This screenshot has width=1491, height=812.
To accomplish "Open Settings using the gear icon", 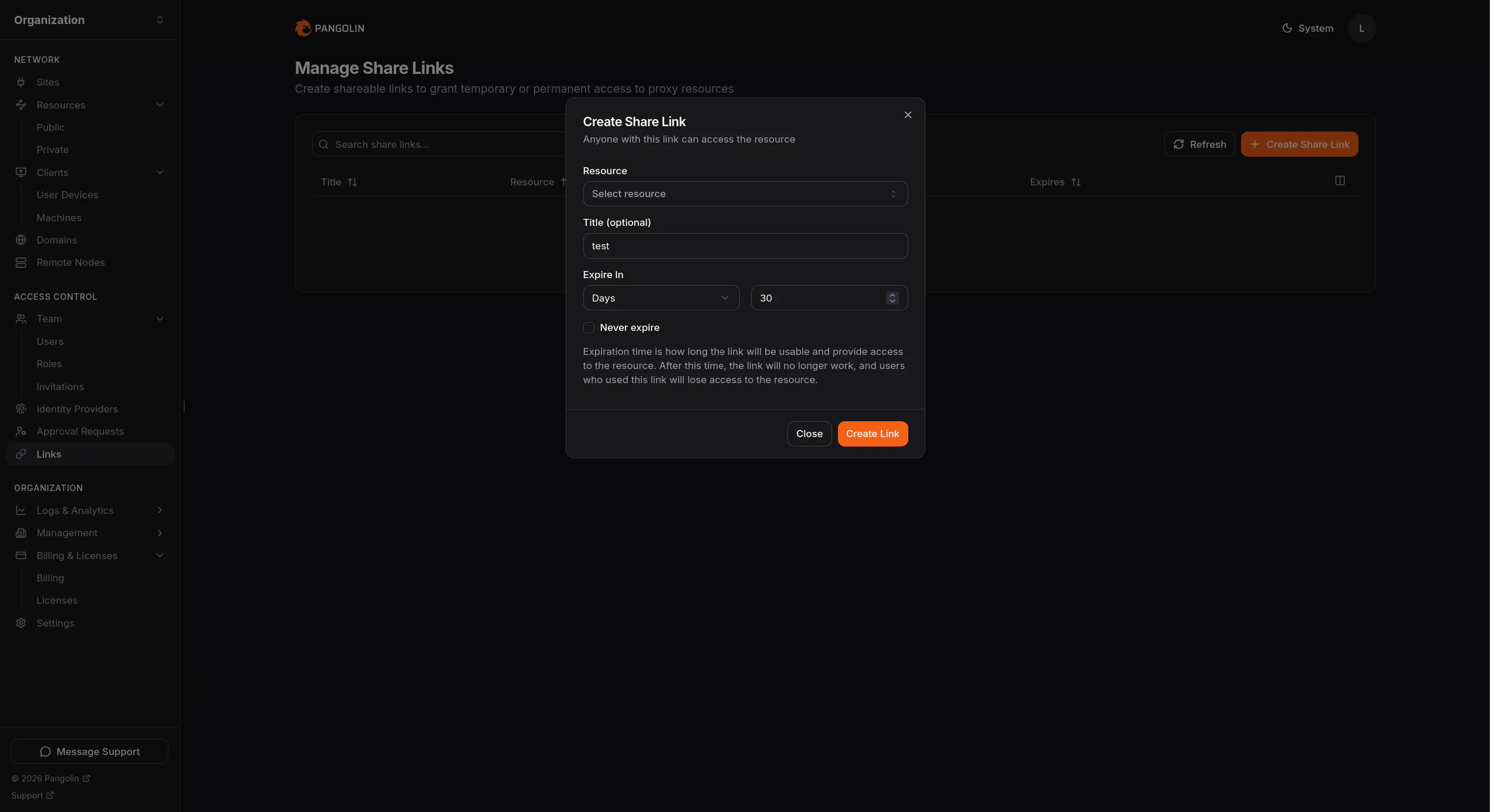I will pyautogui.click(x=21, y=622).
